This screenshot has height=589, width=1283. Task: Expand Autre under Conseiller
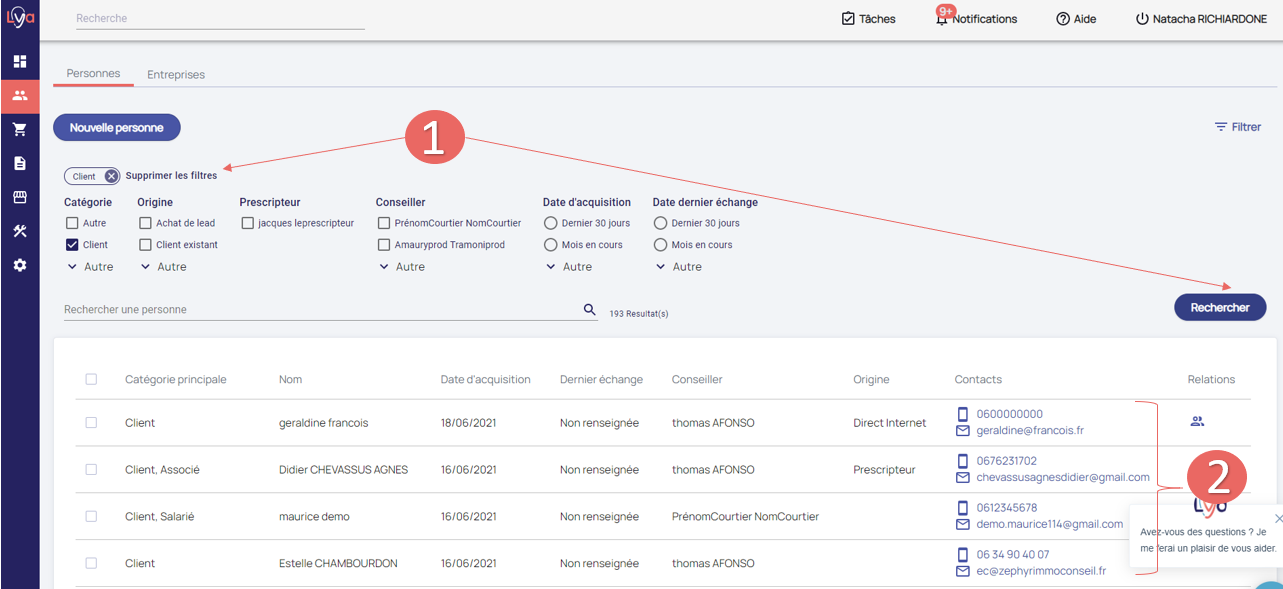point(401,267)
